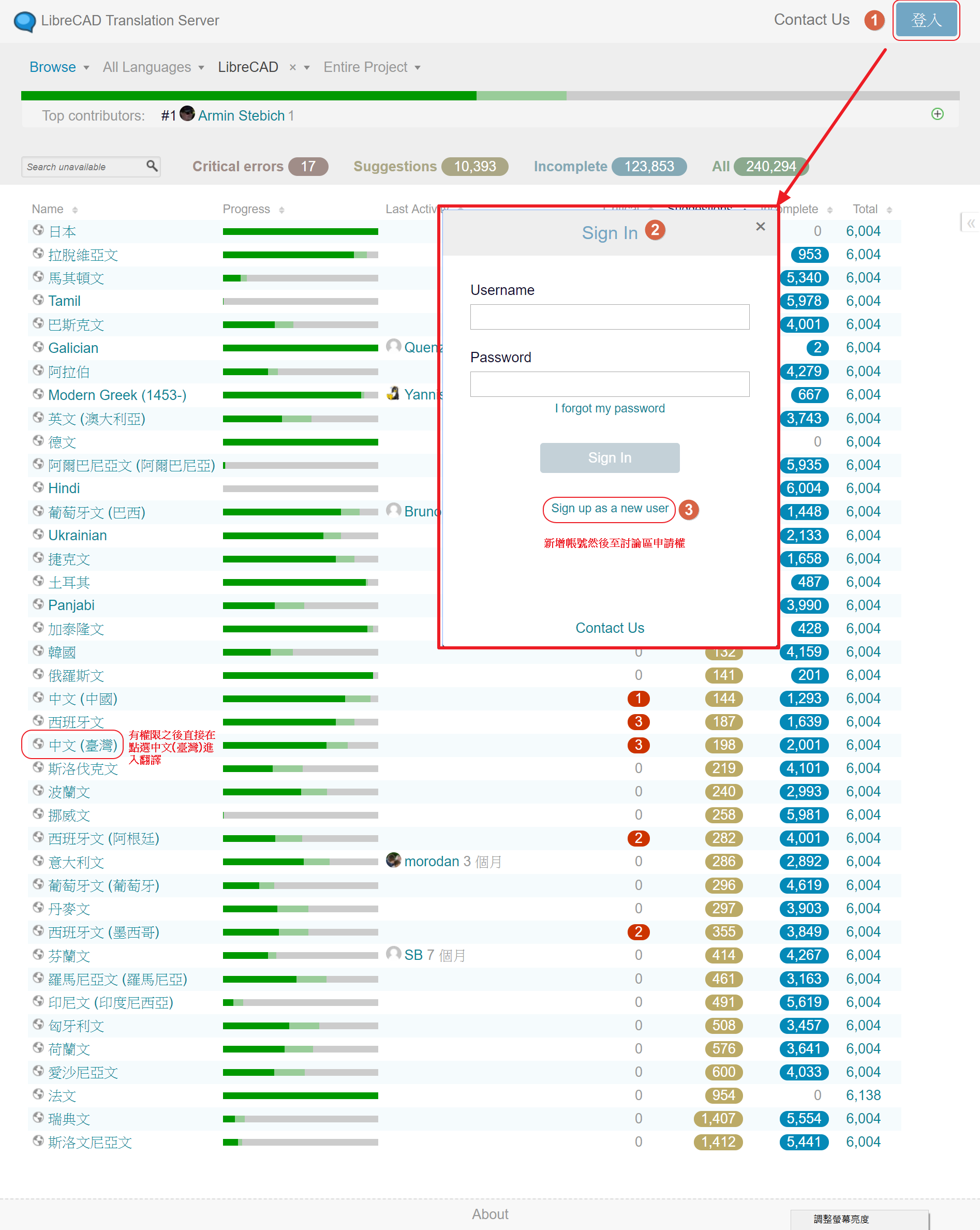The width and height of the screenshot is (980, 1230).
Task: Click the 中文 (臺灣) progress bar
Action: coord(301,745)
